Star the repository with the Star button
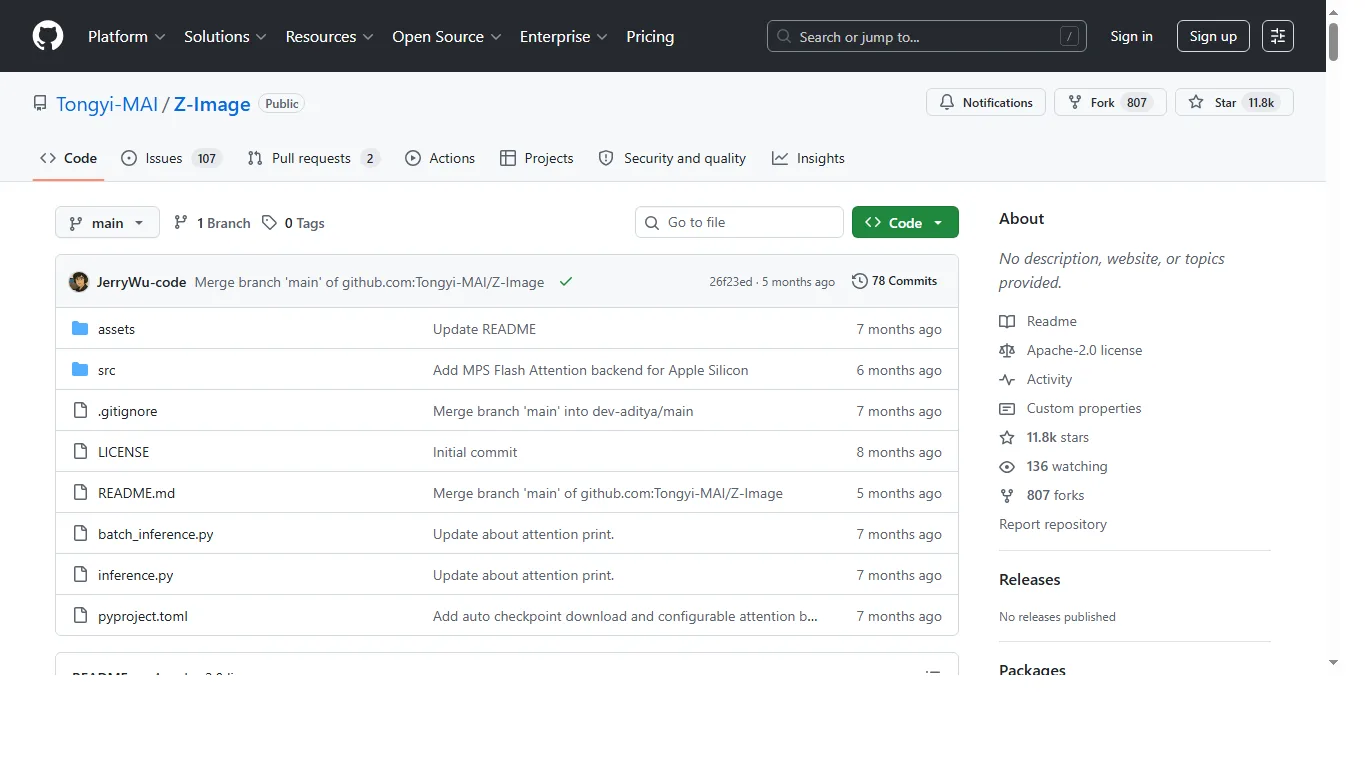1365x768 pixels. click(1234, 102)
